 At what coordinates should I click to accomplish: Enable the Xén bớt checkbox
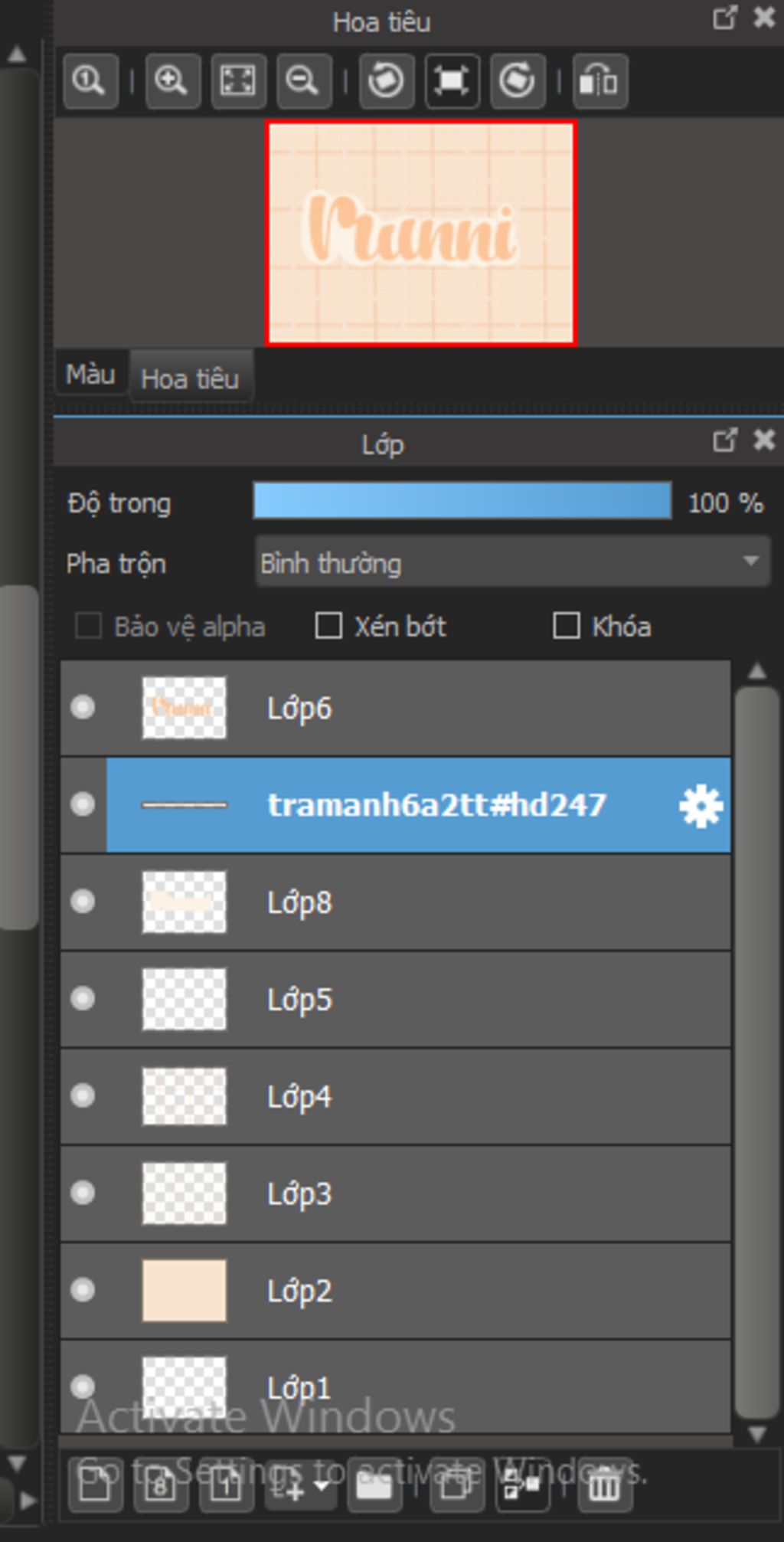click(x=328, y=626)
